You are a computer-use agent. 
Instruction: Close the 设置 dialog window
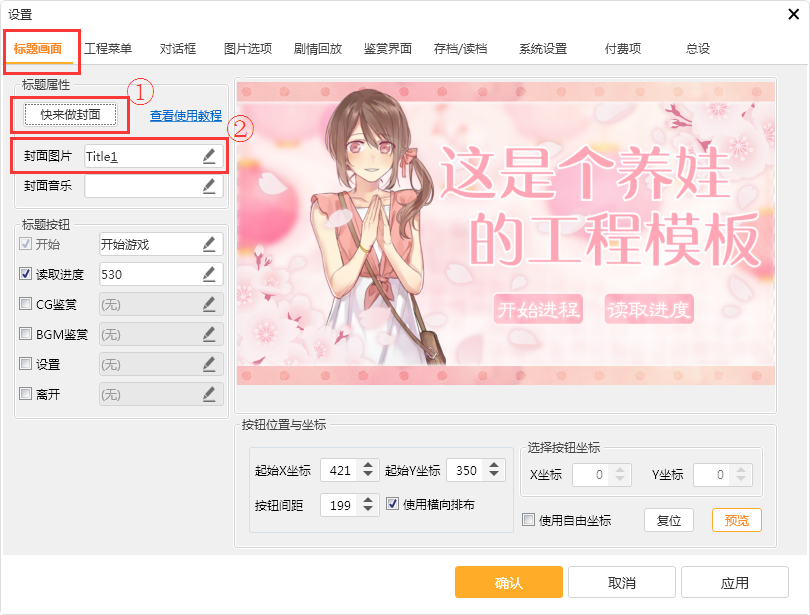pos(793,14)
